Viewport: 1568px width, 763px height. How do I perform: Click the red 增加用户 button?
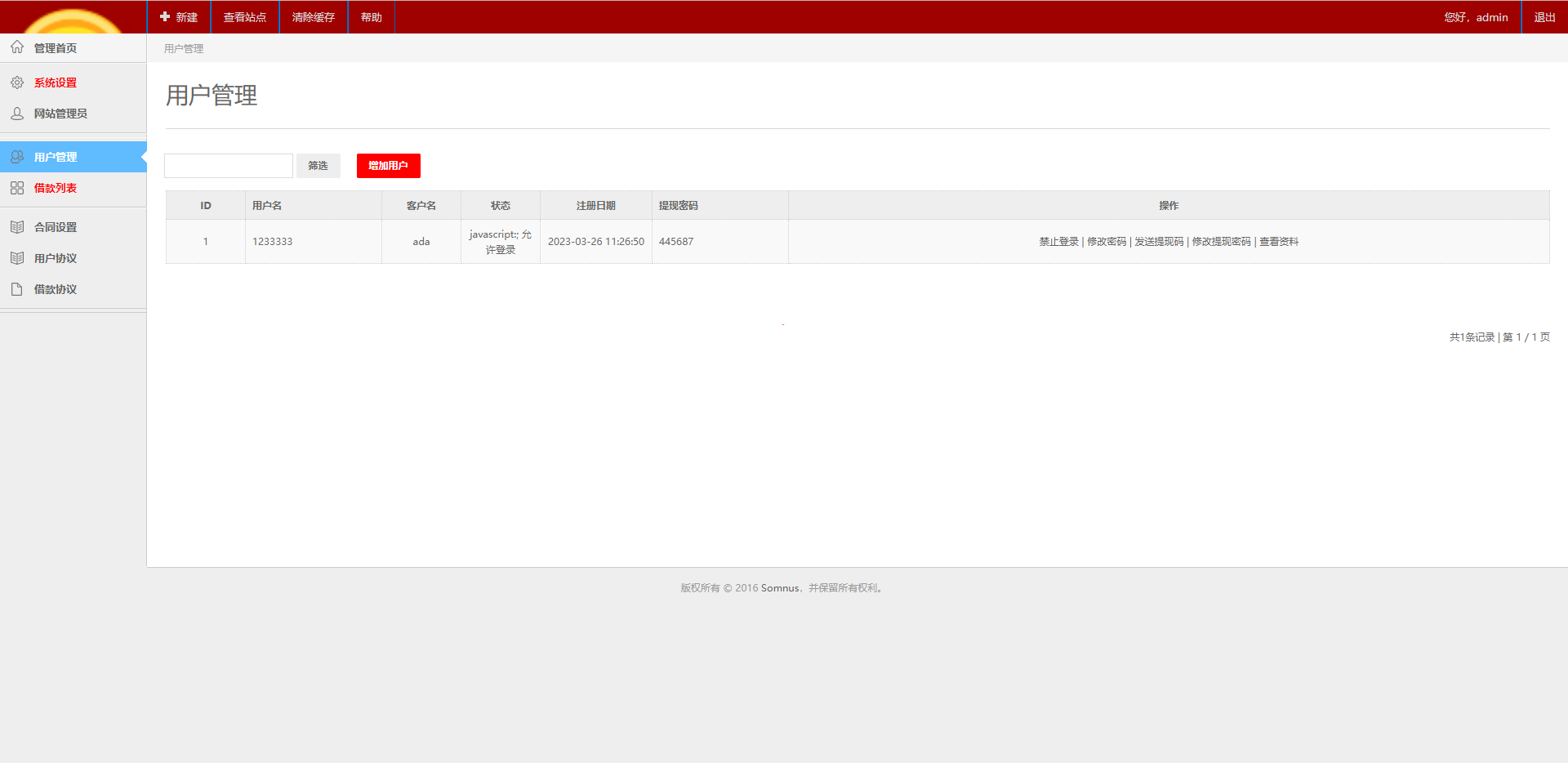tap(388, 166)
